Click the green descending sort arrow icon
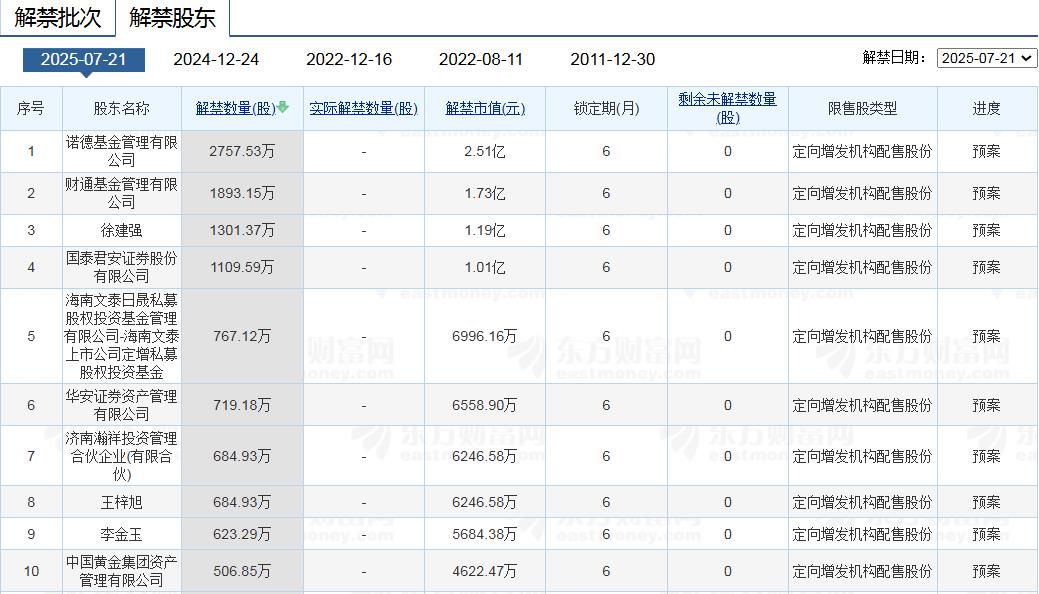 click(x=283, y=107)
